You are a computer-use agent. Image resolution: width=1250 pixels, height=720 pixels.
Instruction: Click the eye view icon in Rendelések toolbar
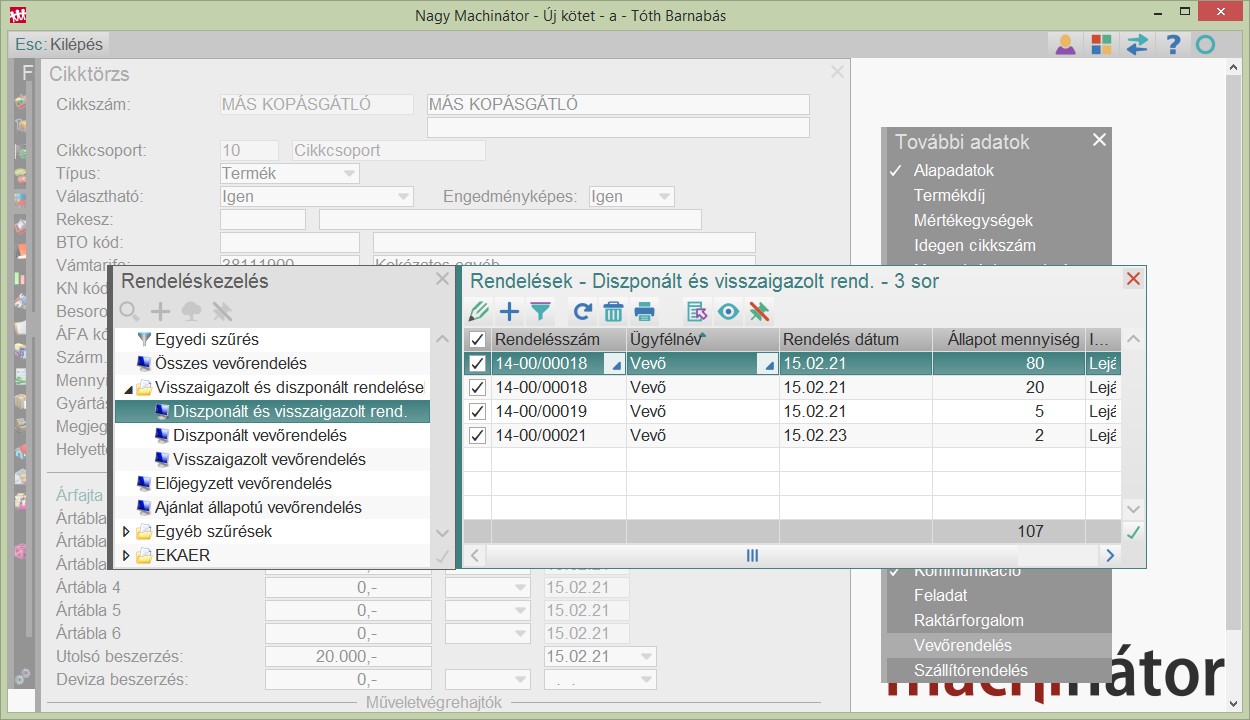pyautogui.click(x=728, y=311)
